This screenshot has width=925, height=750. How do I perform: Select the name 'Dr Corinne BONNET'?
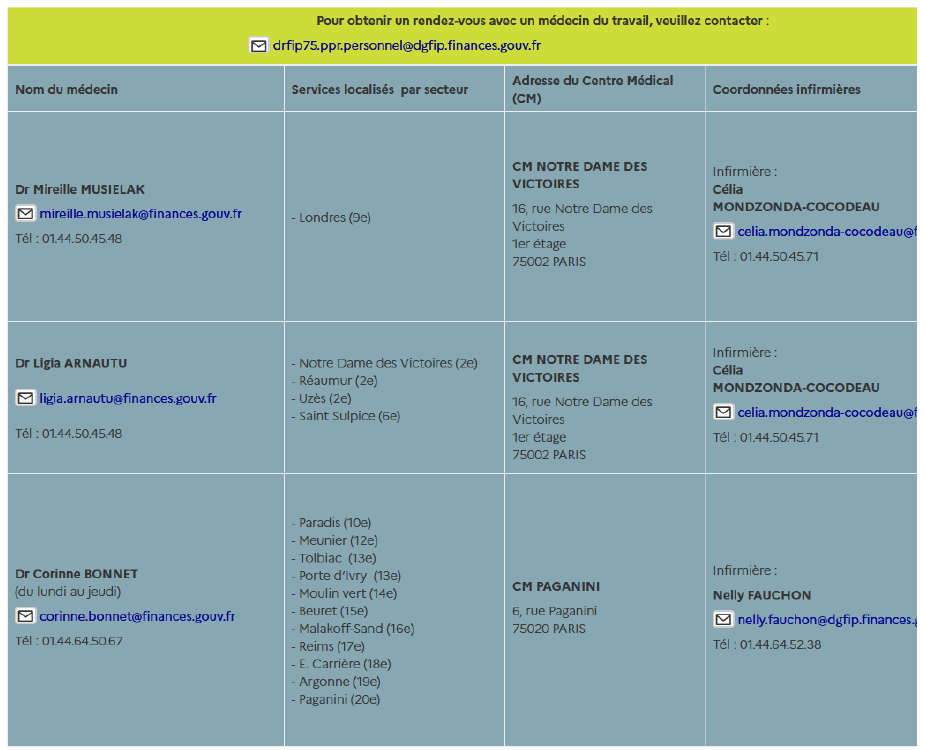(x=77, y=574)
